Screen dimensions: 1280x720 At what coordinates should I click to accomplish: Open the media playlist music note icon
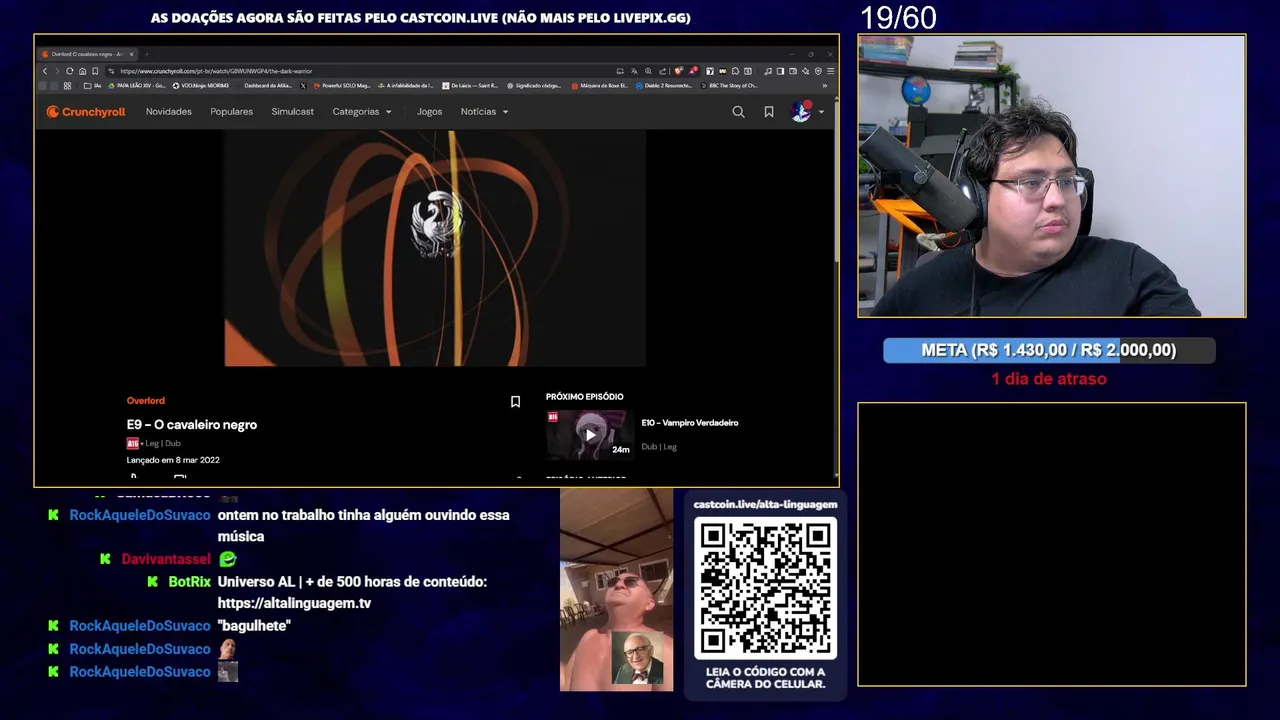tap(768, 71)
